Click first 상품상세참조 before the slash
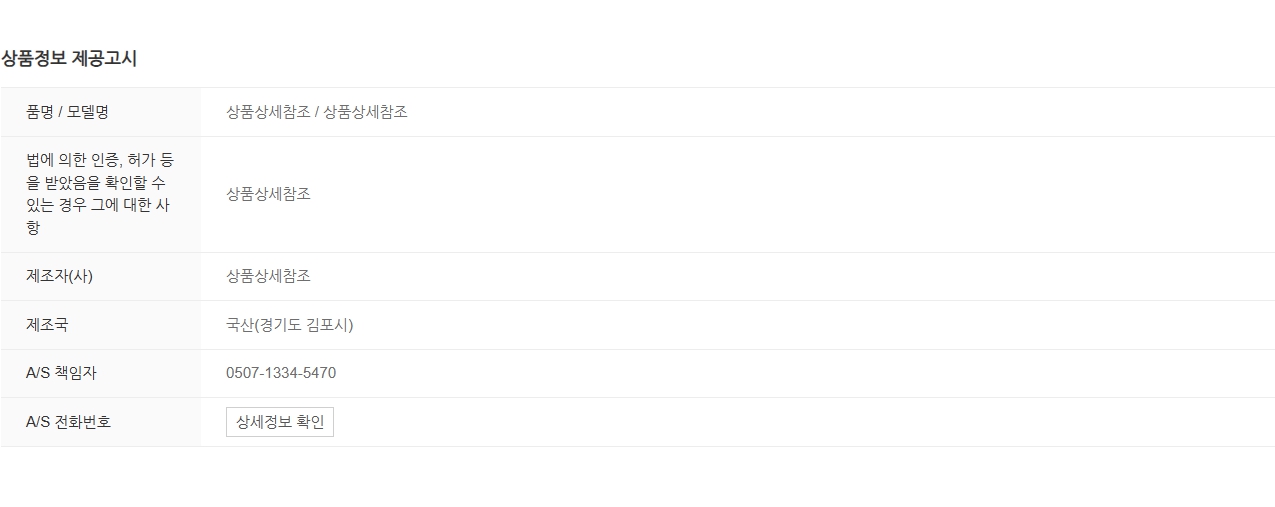Screen dimensions: 1275x507 pos(268,112)
